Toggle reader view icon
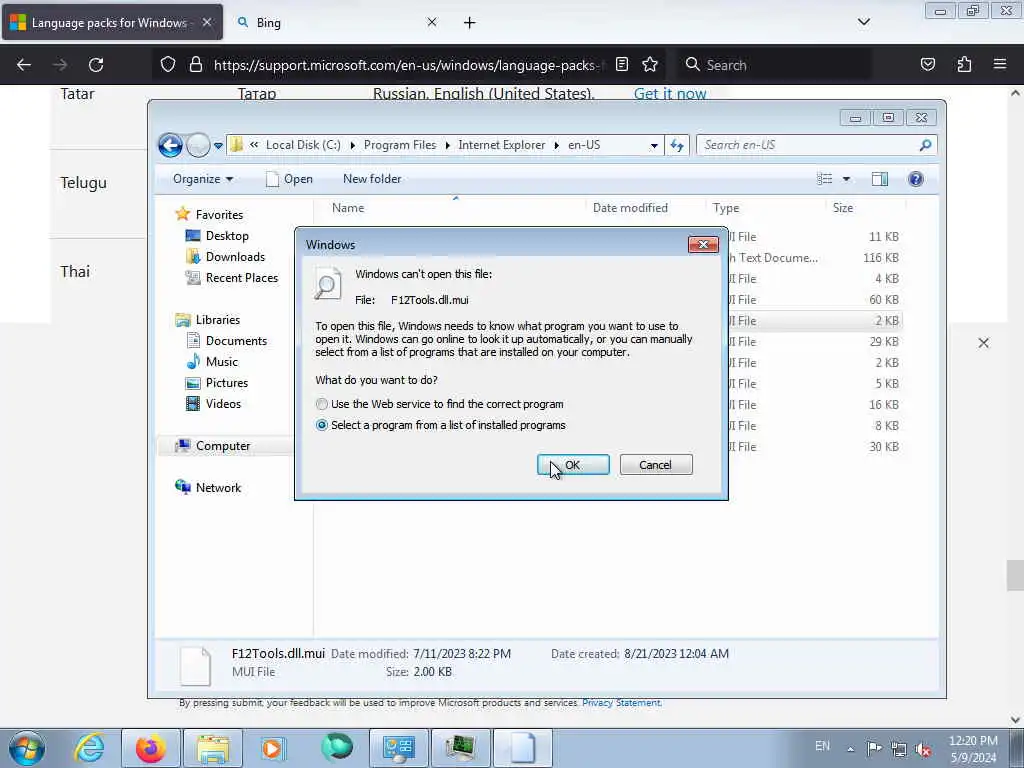This screenshot has height=768, width=1024. click(x=622, y=64)
